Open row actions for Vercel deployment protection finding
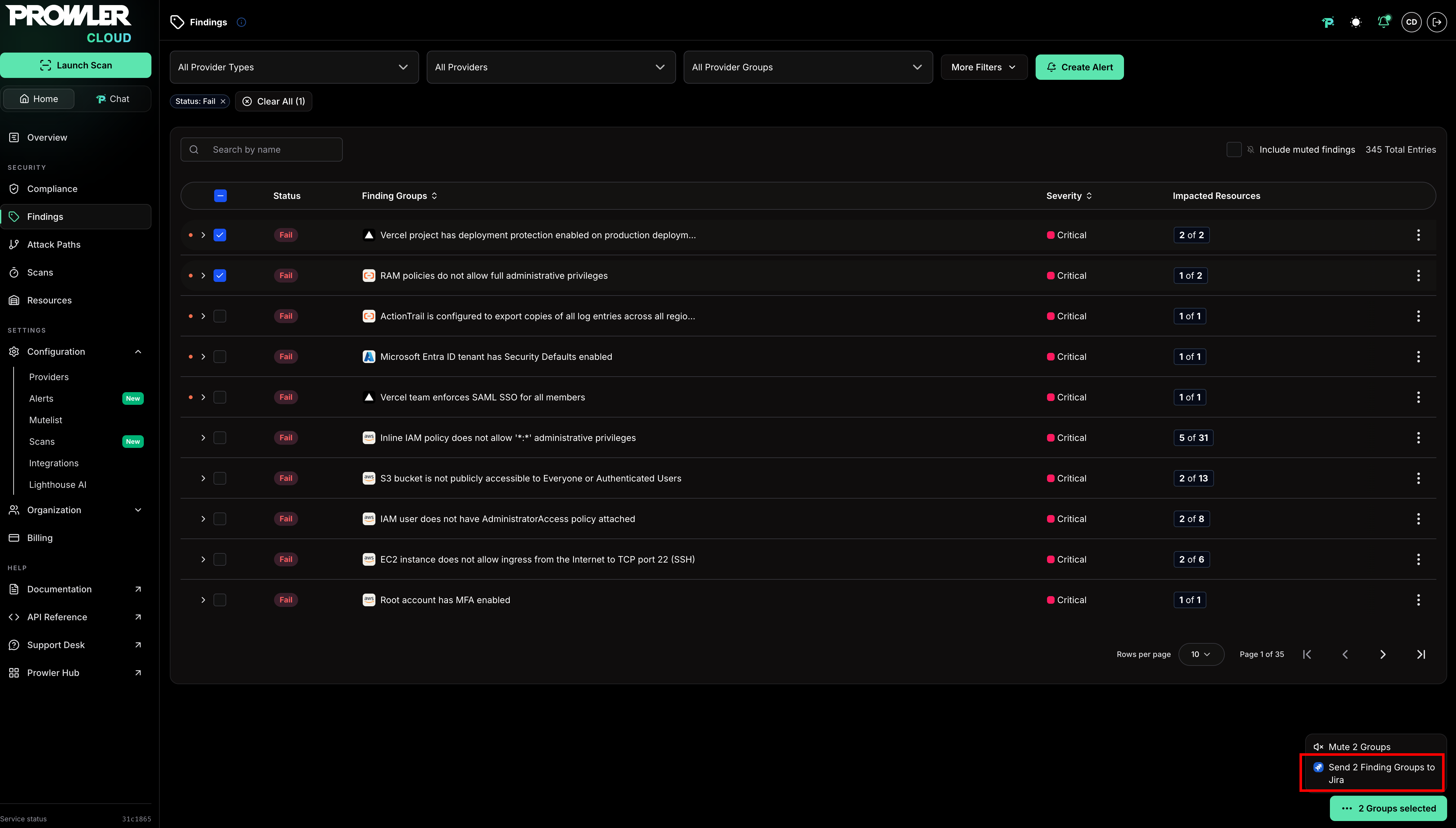 tap(1419, 235)
